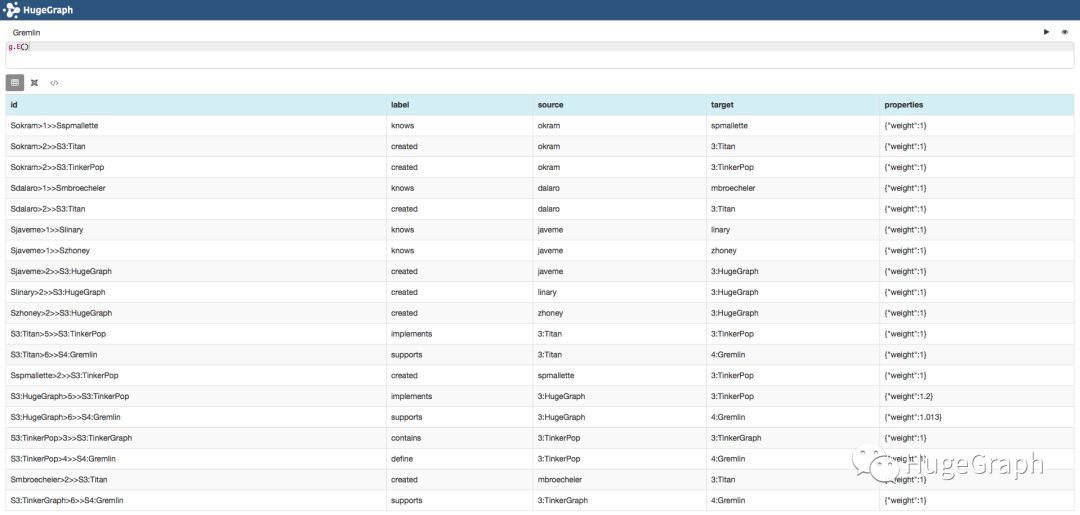This screenshot has height=515, width=1080.
Task: Select the Sokram>2>>S3:TinkerPop id cell
Action: 196,167
